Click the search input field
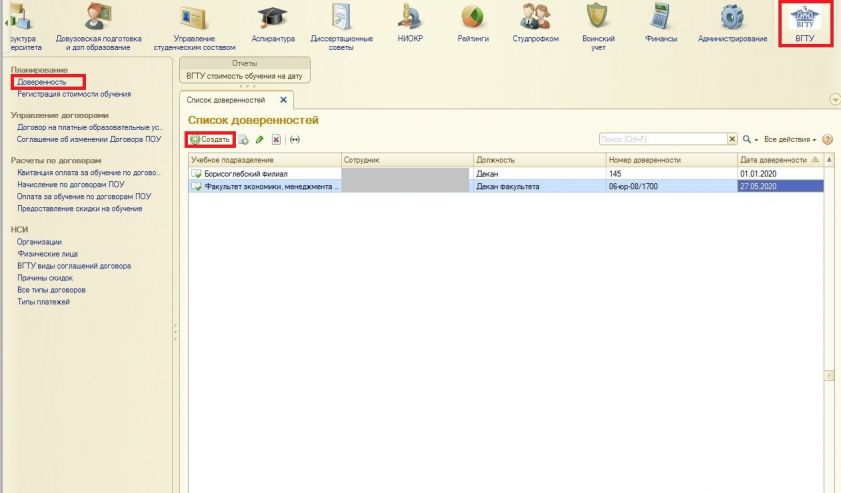841x493 pixels. click(x=663, y=139)
